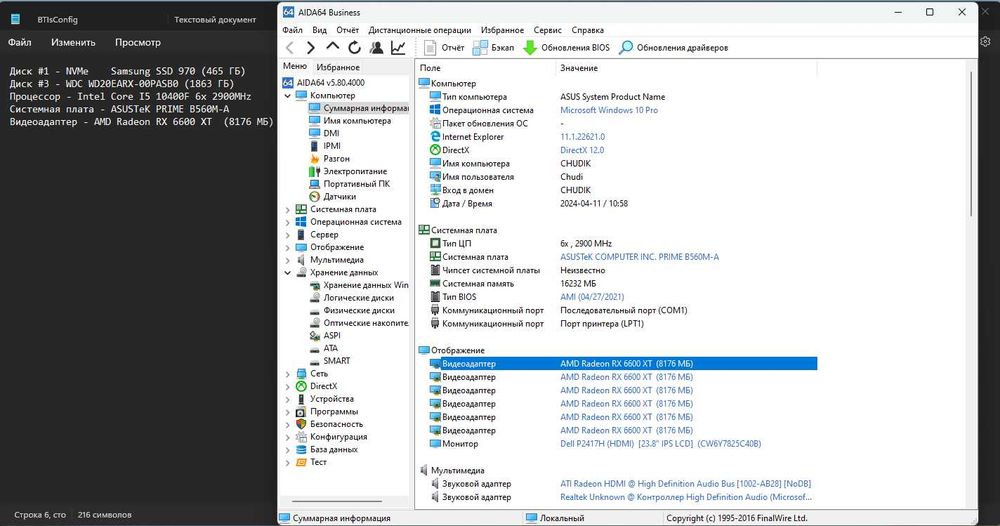Collapse the Компьютер tree node
1000x526 pixels.
[x=288, y=96]
